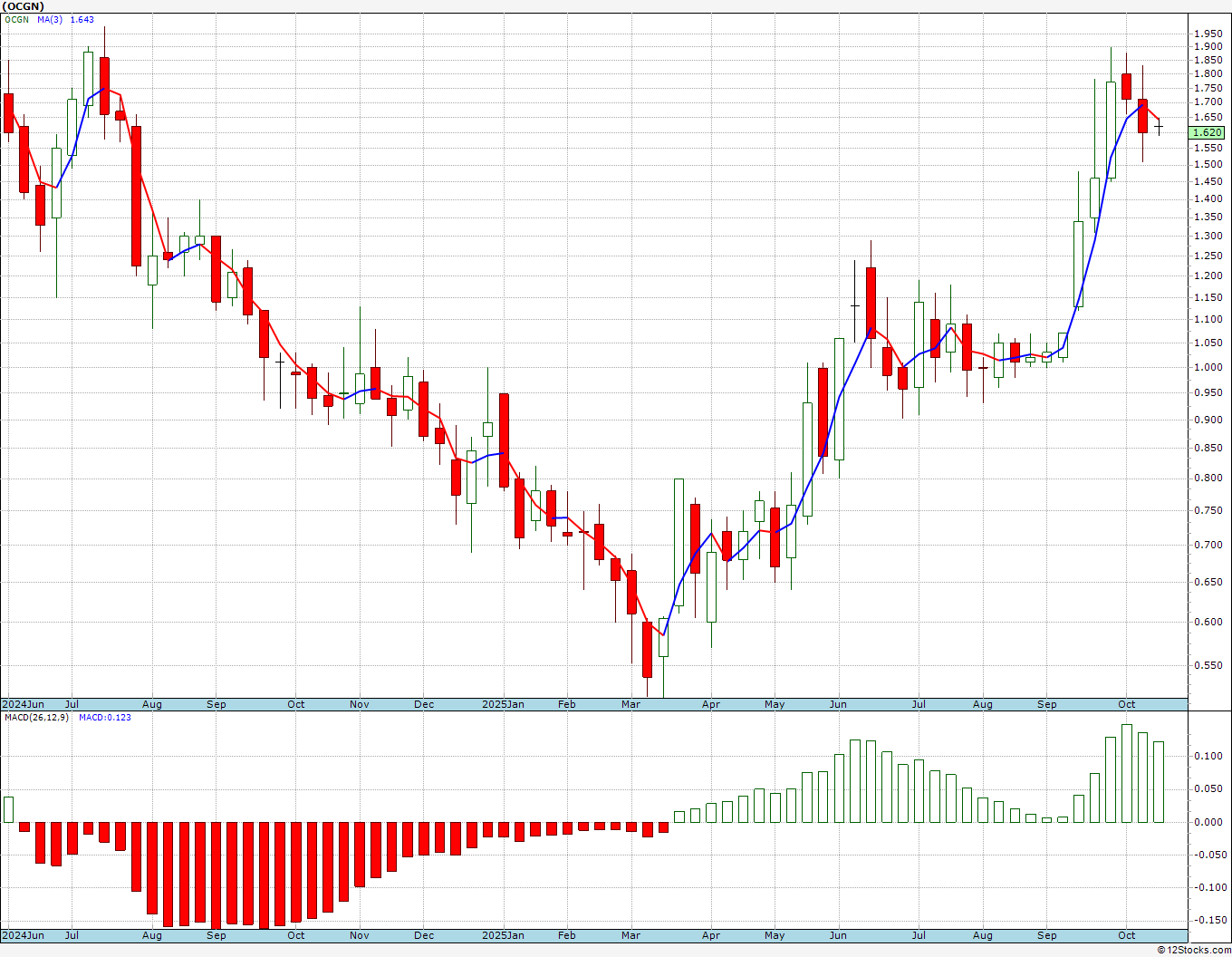The width and height of the screenshot is (1232, 957).
Task: Click the 0.900 price axis label
Action: (x=1208, y=420)
